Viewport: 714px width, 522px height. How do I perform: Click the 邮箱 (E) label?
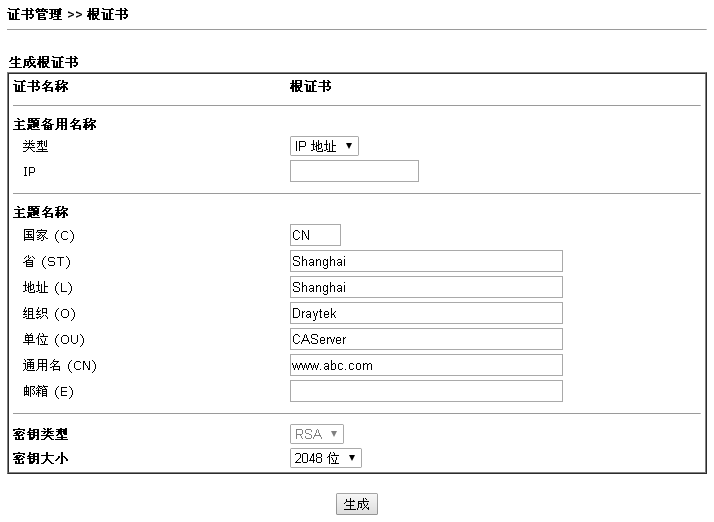(48, 391)
